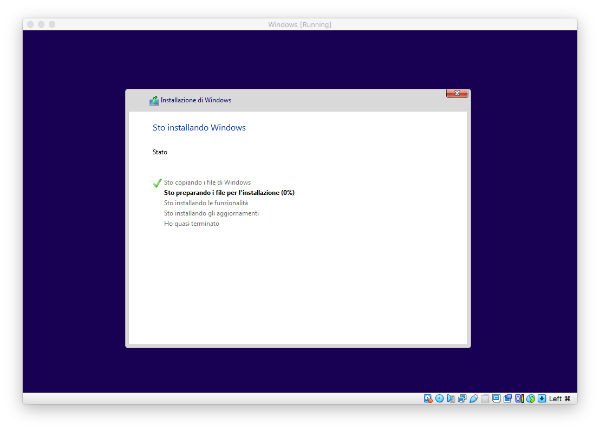Screen dimensions: 600x431
Task: Open the greyed shared folders indicator
Action: pos(485,398)
